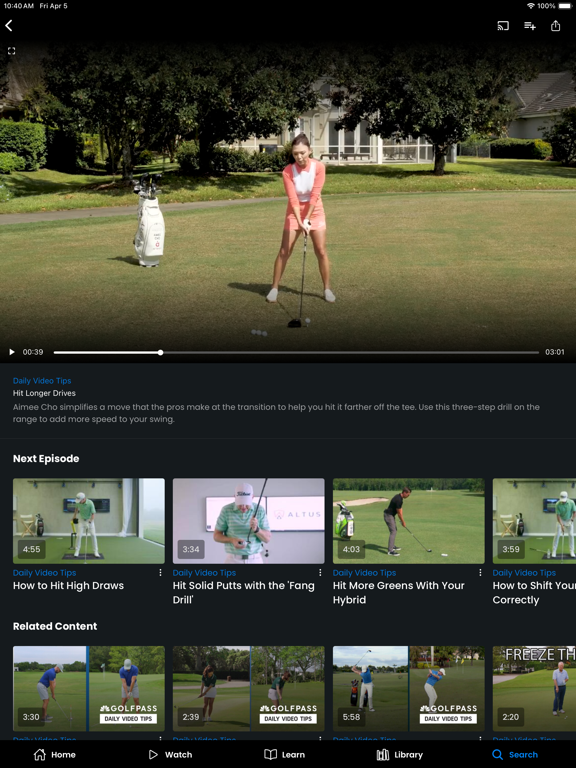Select Hit More Greens With Your Hybrid title

399,593
